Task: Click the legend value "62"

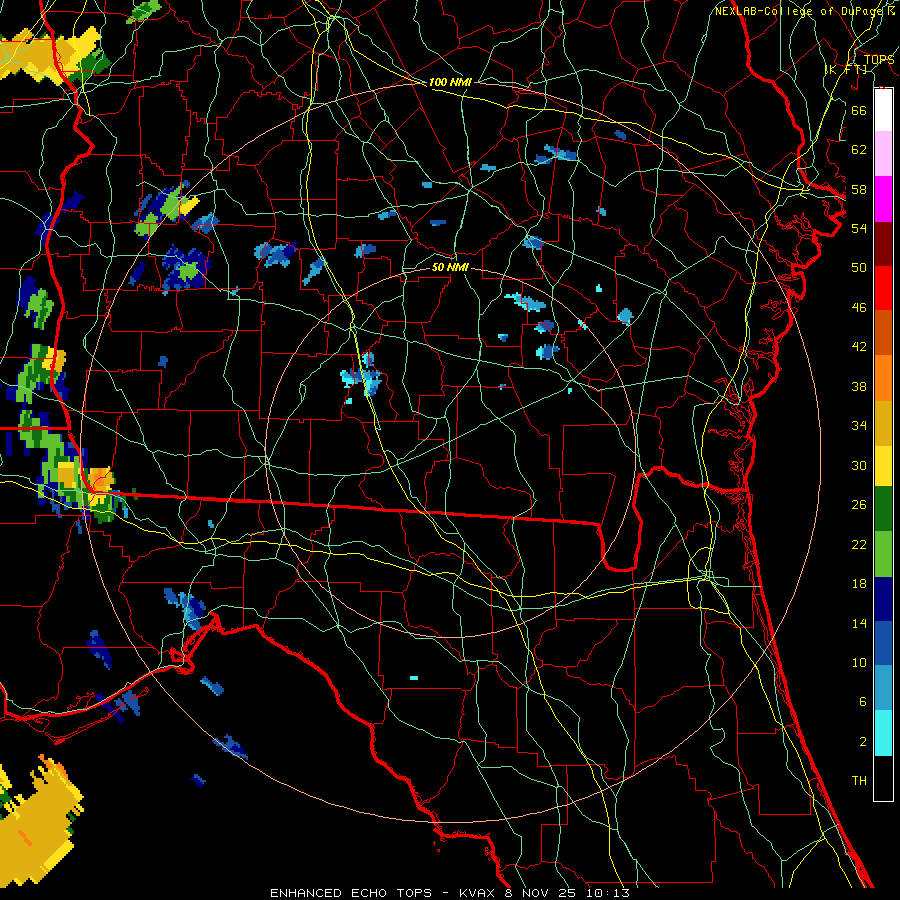Action: [859, 150]
